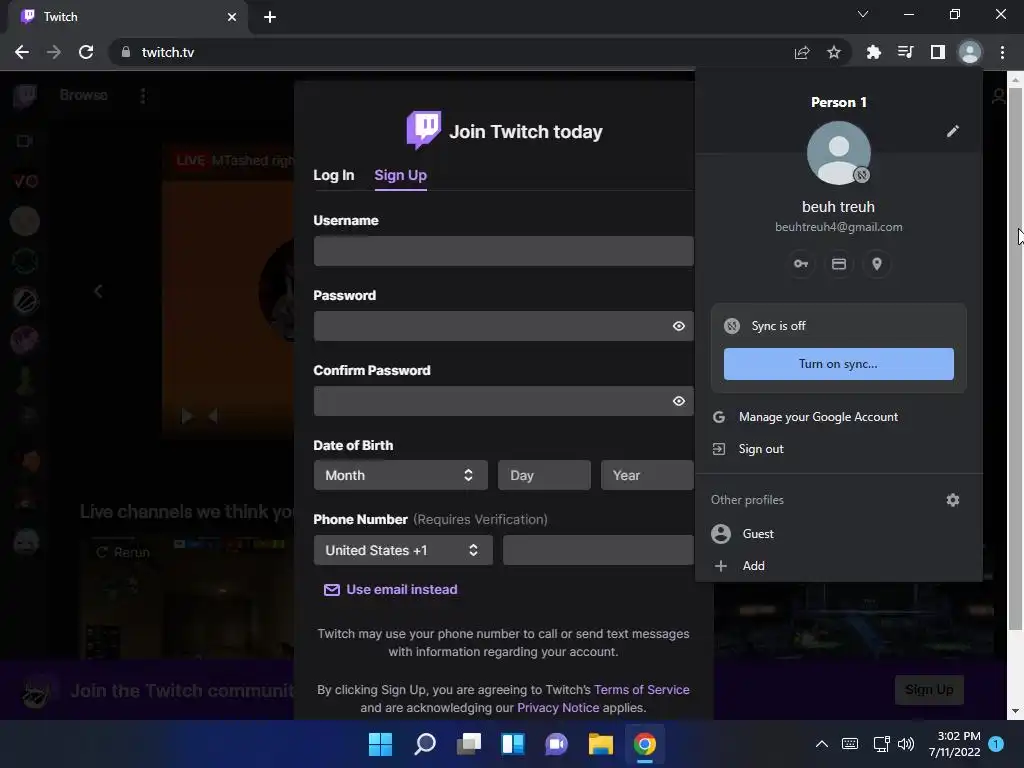Choose Sign out in profile menu
This screenshot has width=1024, height=768.
pos(839,449)
